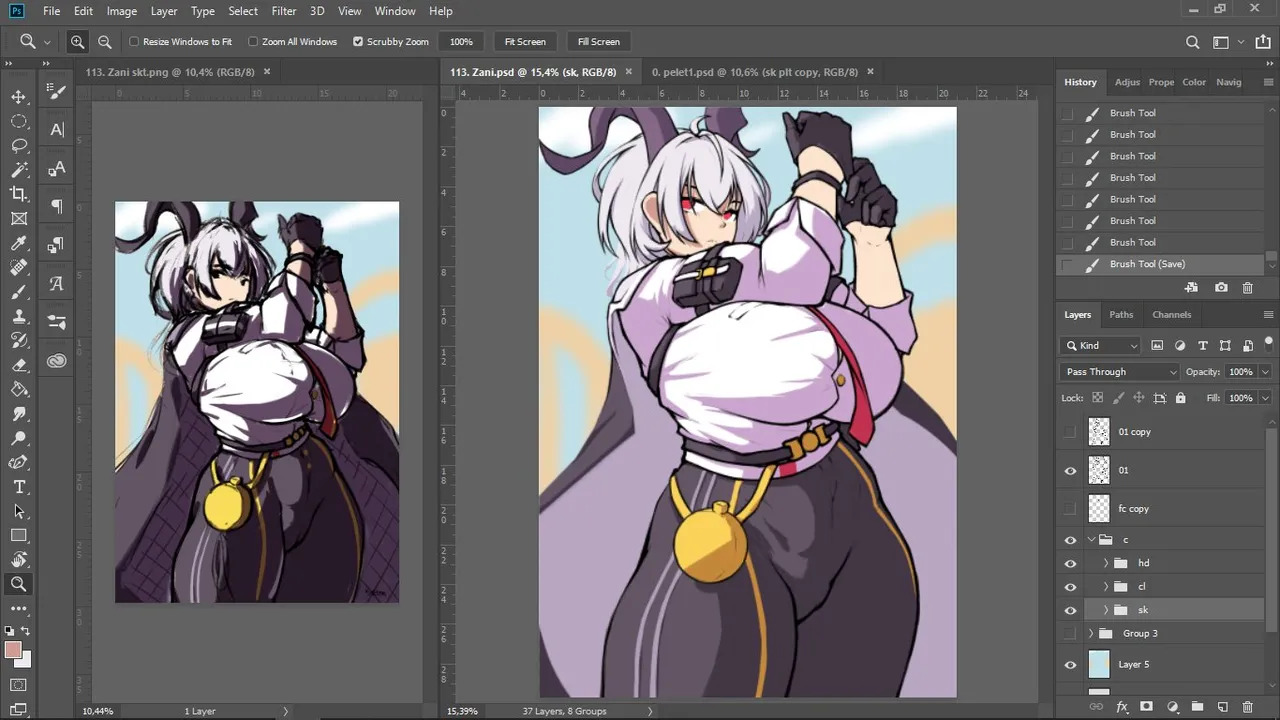
Task: Select the History Brush tool
Action: [x=18, y=341]
